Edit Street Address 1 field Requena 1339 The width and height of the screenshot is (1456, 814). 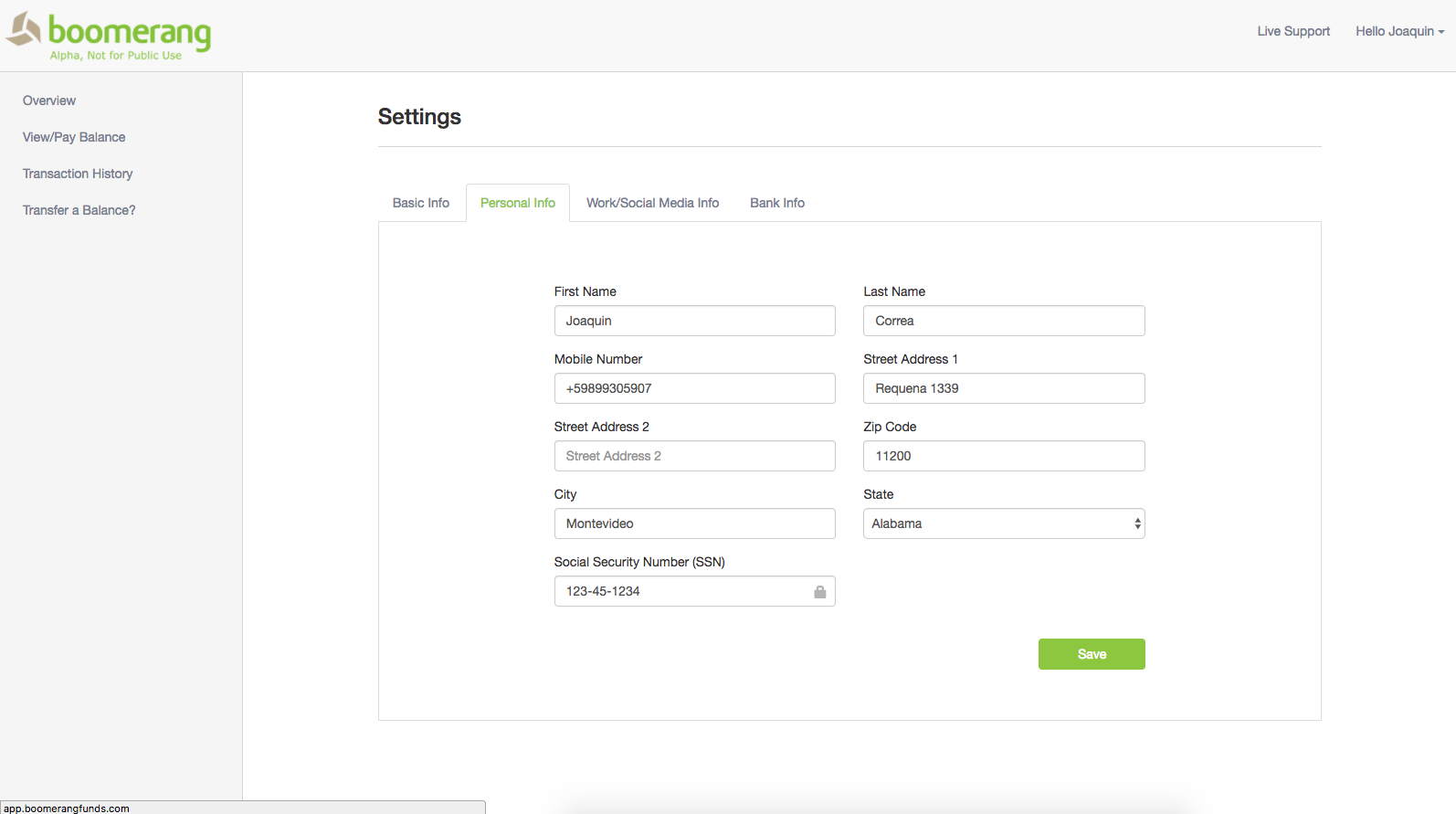1004,388
